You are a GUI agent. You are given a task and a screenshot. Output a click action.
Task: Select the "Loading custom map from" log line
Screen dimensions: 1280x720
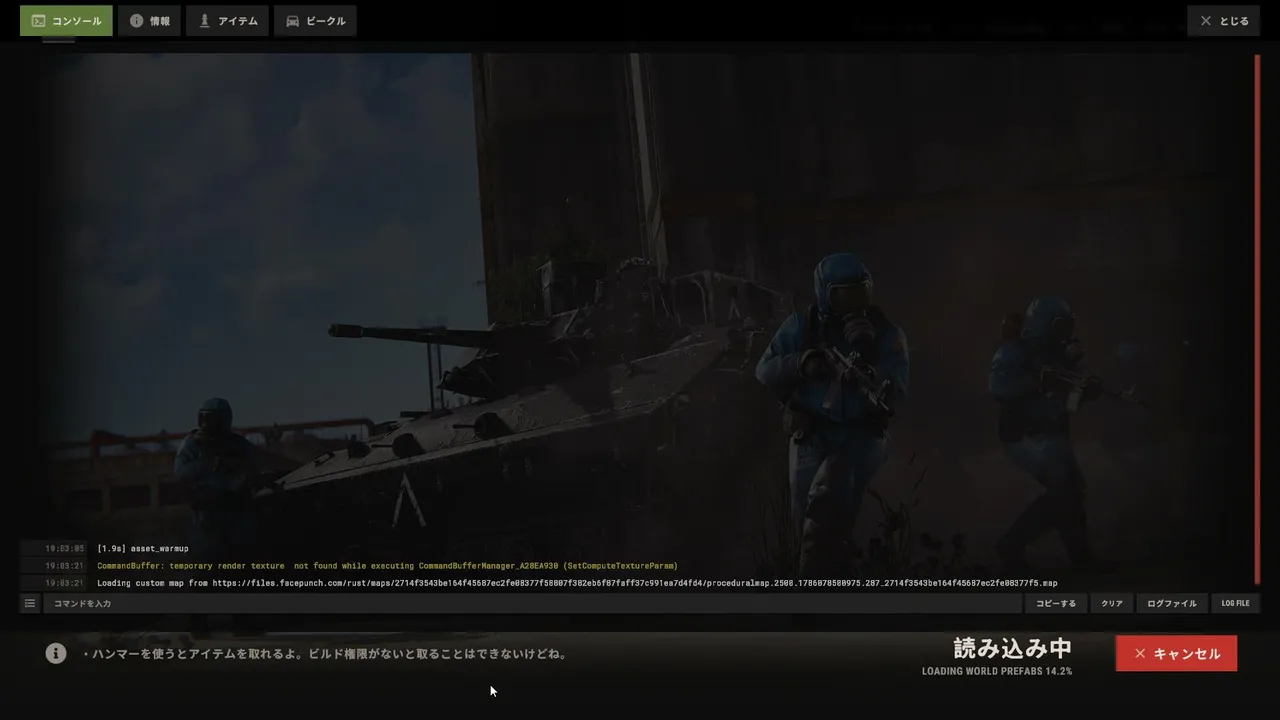coord(577,583)
